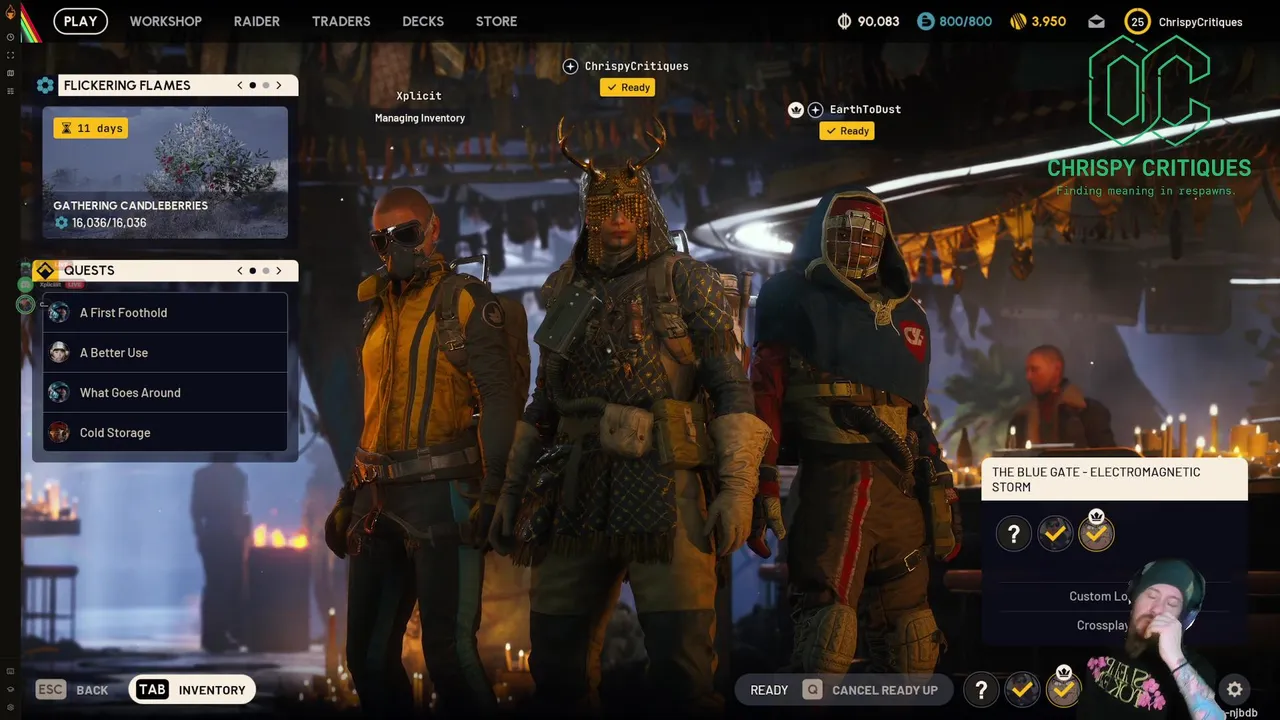The image size is (1280, 720).
Task: Open the What Goes Around quest
Action: click(165, 393)
